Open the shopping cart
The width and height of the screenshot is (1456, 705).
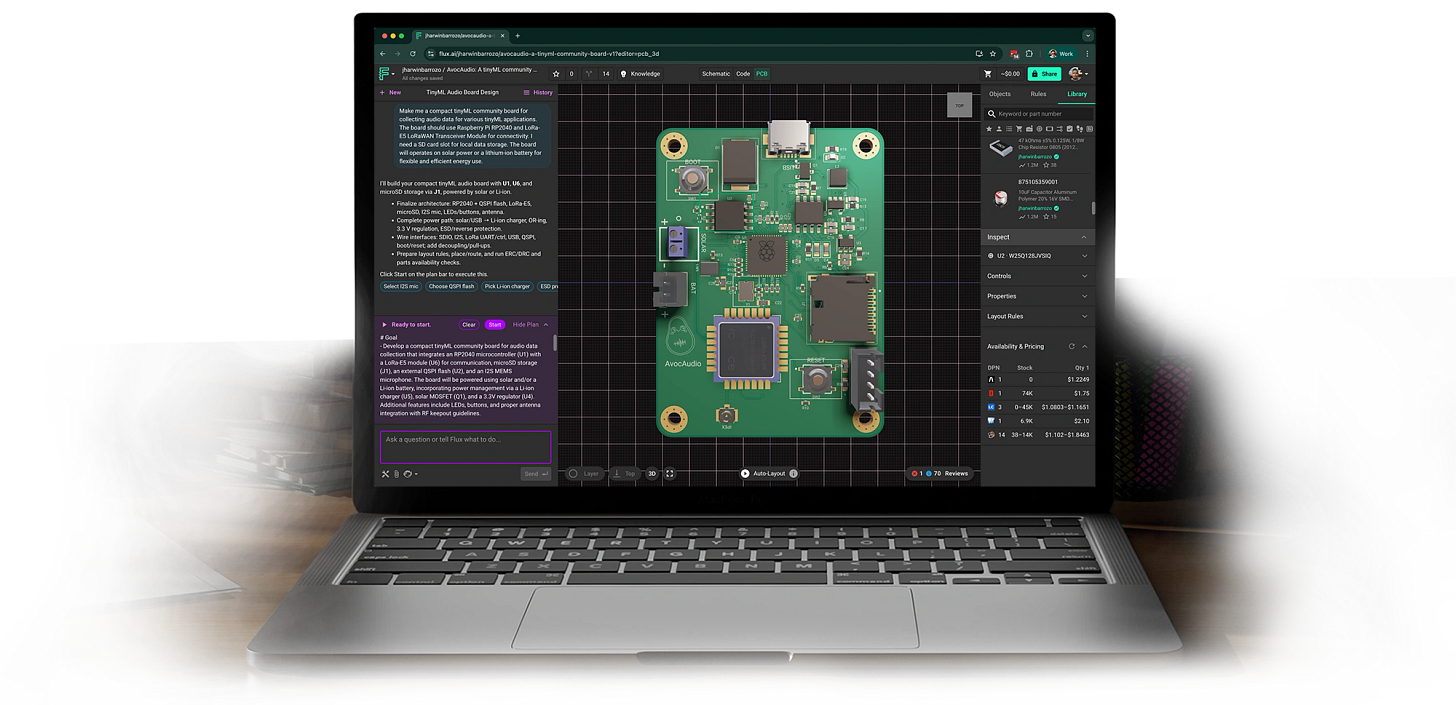click(x=988, y=74)
